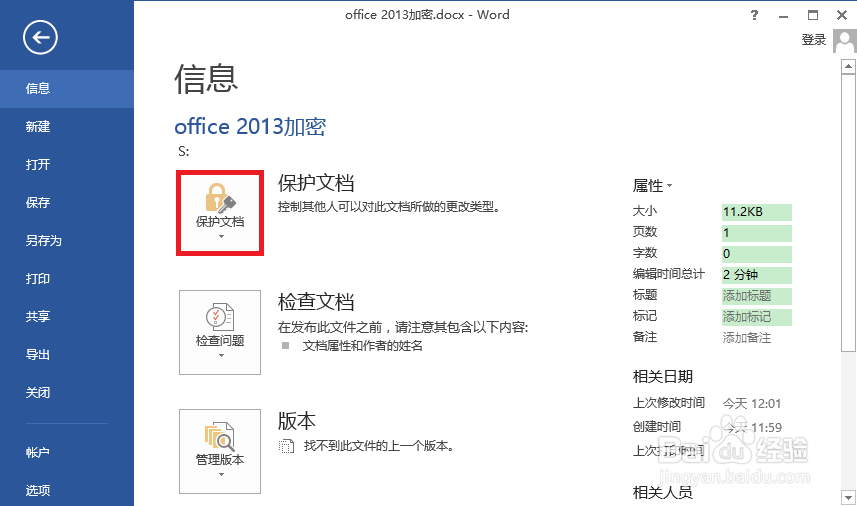Open 选项 options in sidebar
The height and width of the screenshot is (506, 857).
click(x=67, y=490)
